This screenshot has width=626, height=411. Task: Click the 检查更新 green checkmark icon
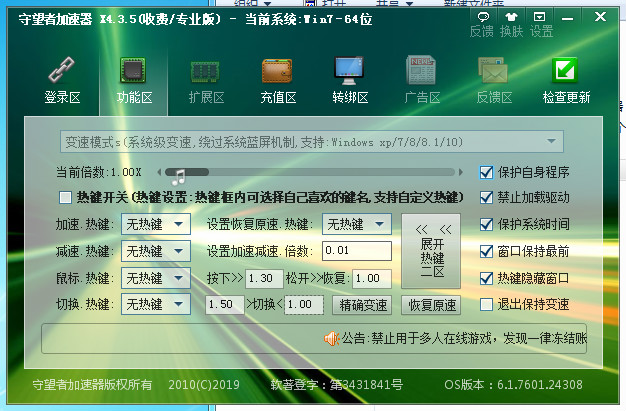[x=565, y=70]
